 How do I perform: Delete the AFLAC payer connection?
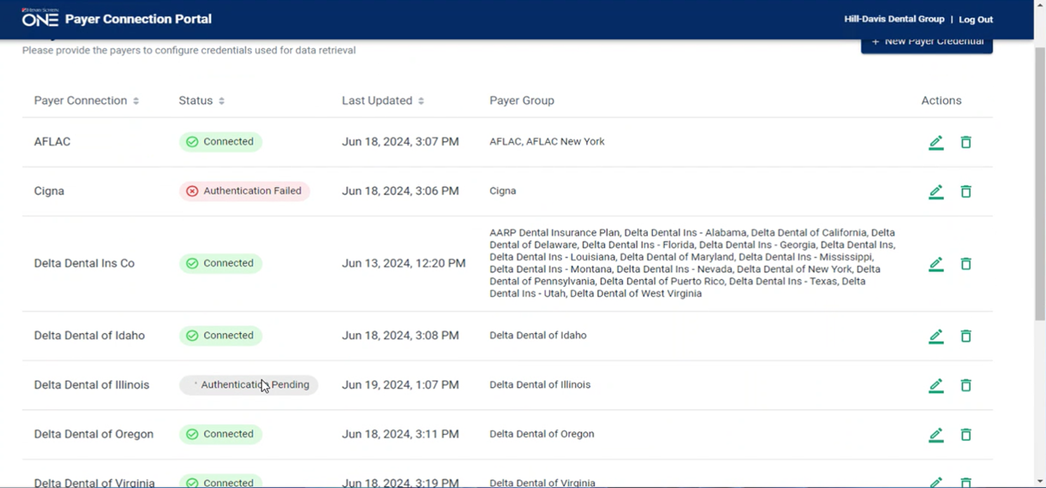click(965, 142)
